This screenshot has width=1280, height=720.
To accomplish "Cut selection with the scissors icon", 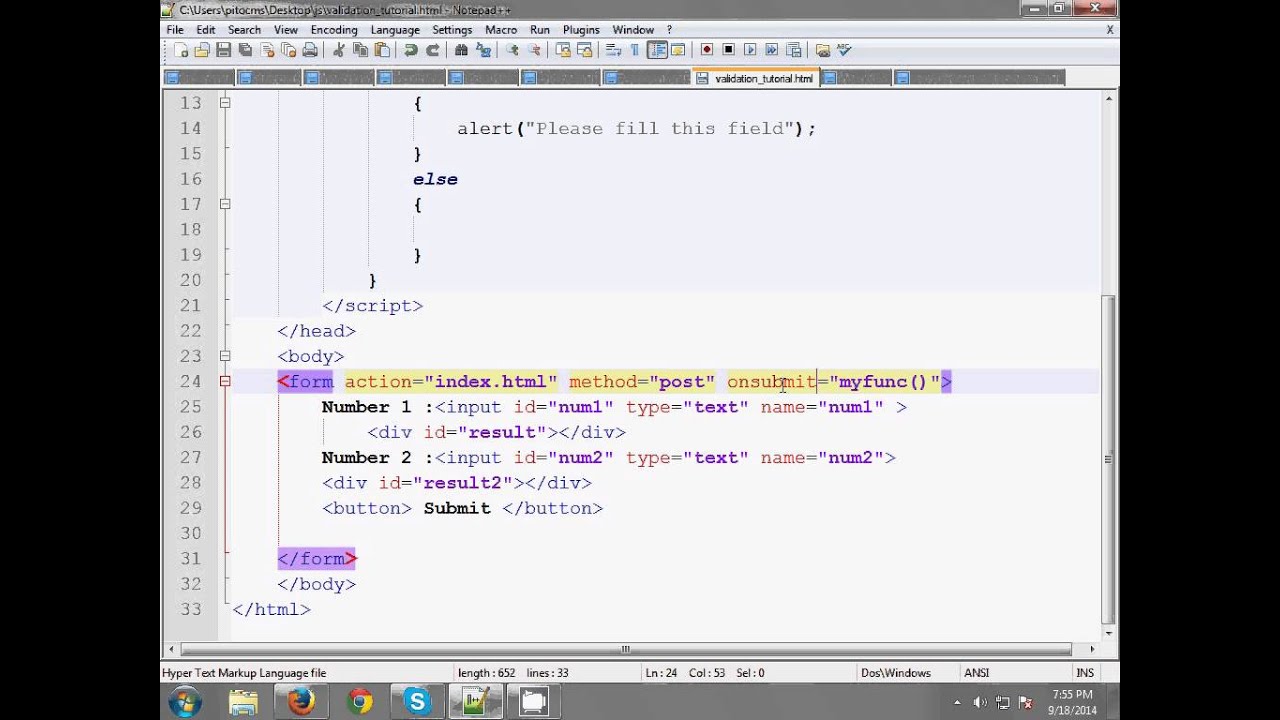I will coord(338,50).
